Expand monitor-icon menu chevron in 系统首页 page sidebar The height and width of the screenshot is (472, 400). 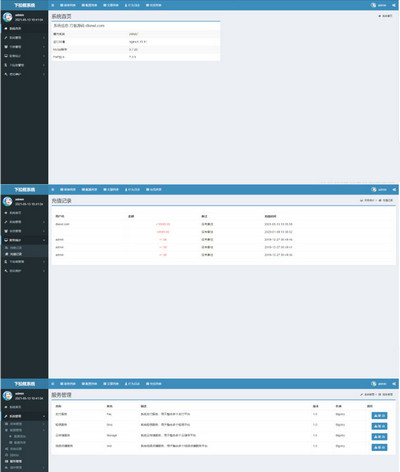[x=44, y=56]
